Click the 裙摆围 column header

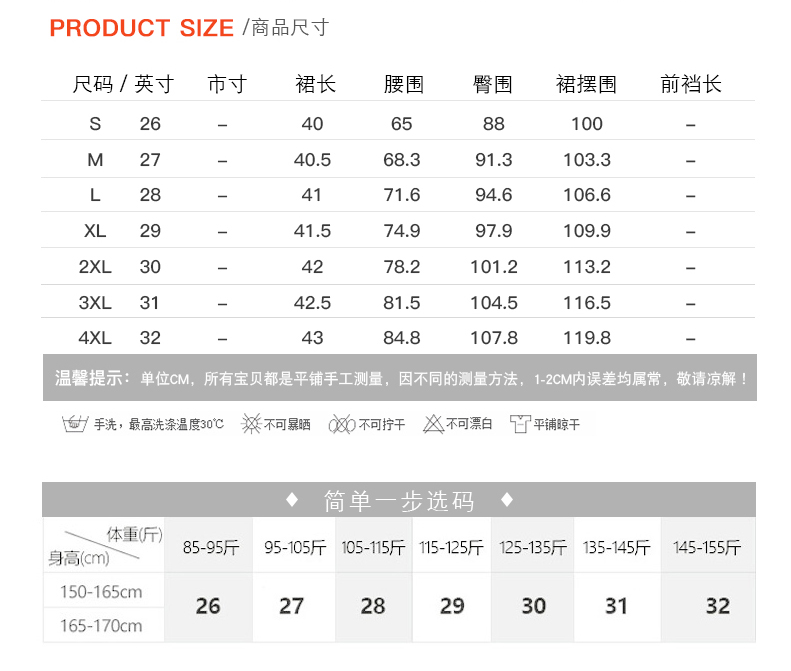(586, 85)
